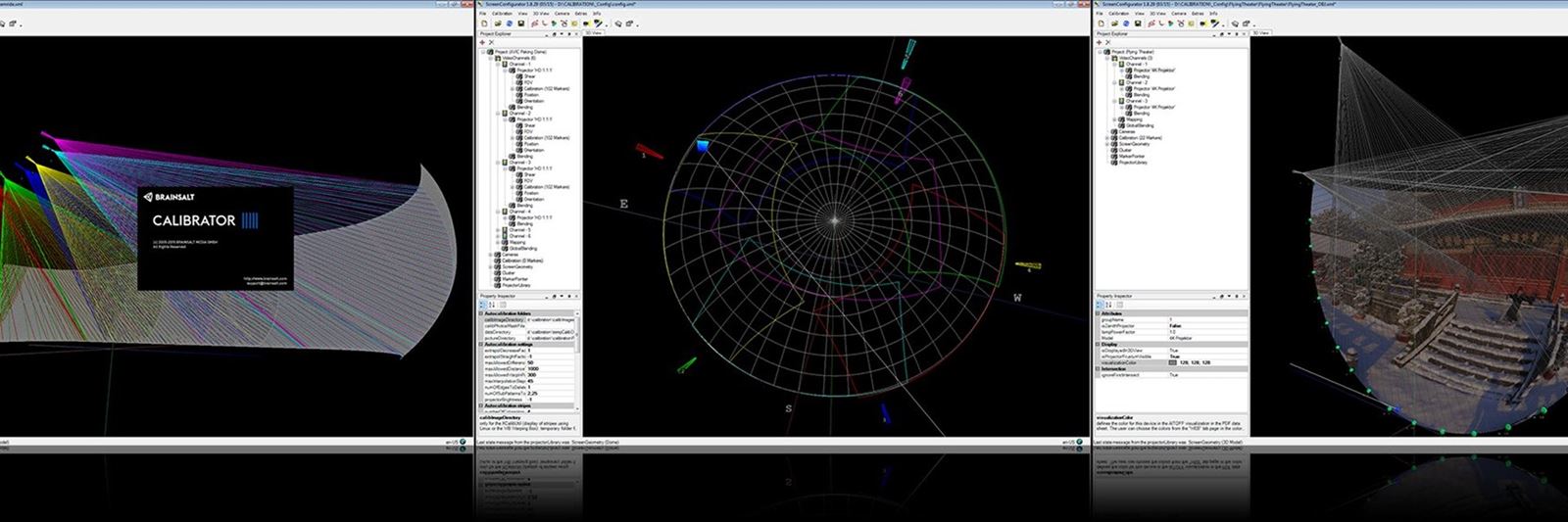Image resolution: width=1568 pixels, height=522 pixels.
Task: Select VideoChannels (3) in right window tree
Action: coord(1136,58)
